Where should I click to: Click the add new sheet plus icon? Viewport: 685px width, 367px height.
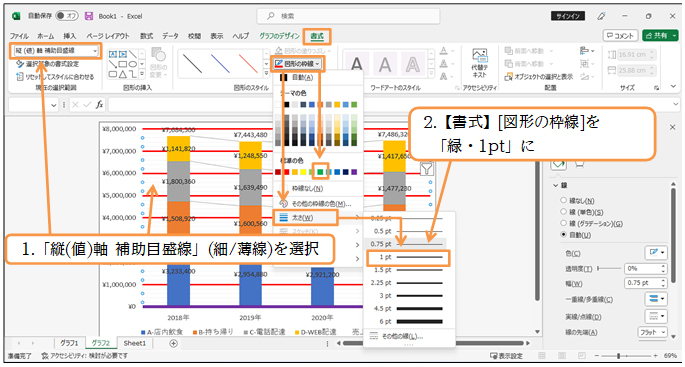(173, 343)
